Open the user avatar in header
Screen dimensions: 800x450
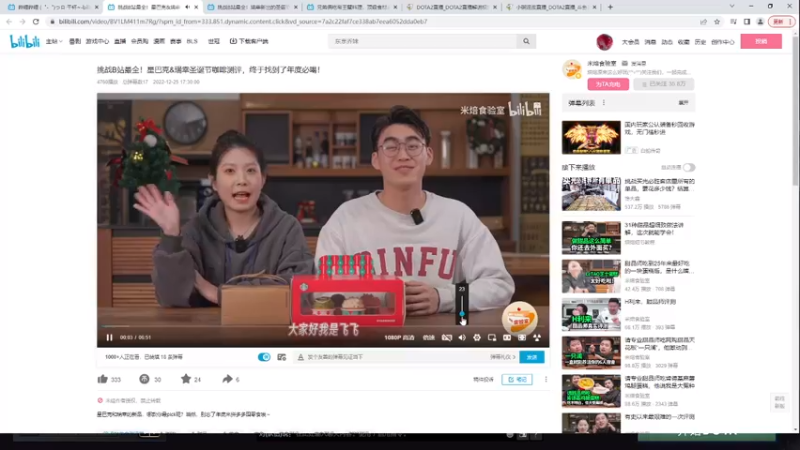pyautogui.click(x=604, y=42)
